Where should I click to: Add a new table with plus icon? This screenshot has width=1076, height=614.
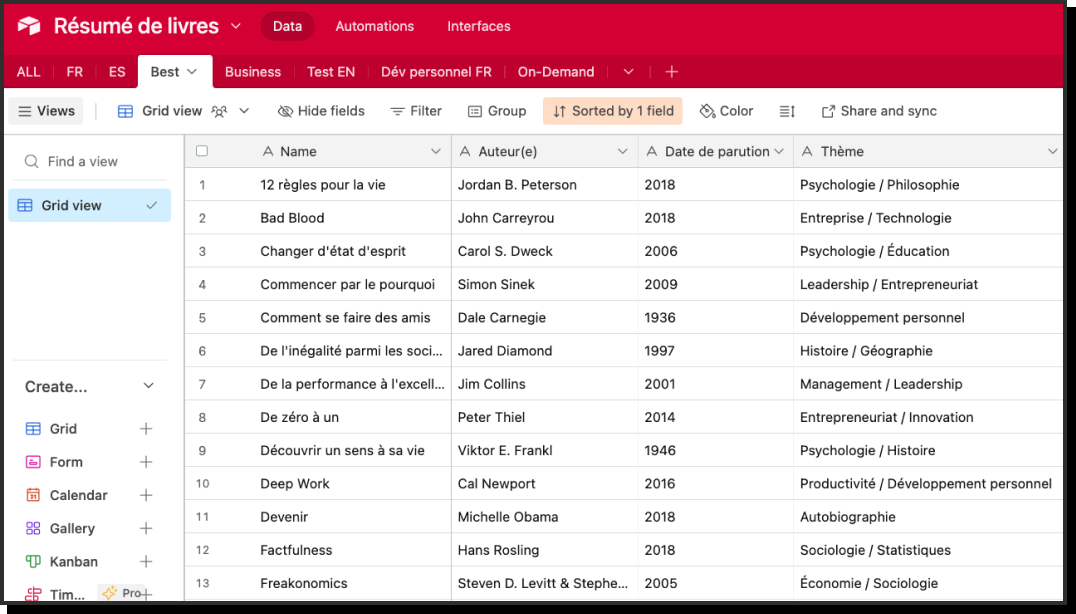click(x=671, y=72)
